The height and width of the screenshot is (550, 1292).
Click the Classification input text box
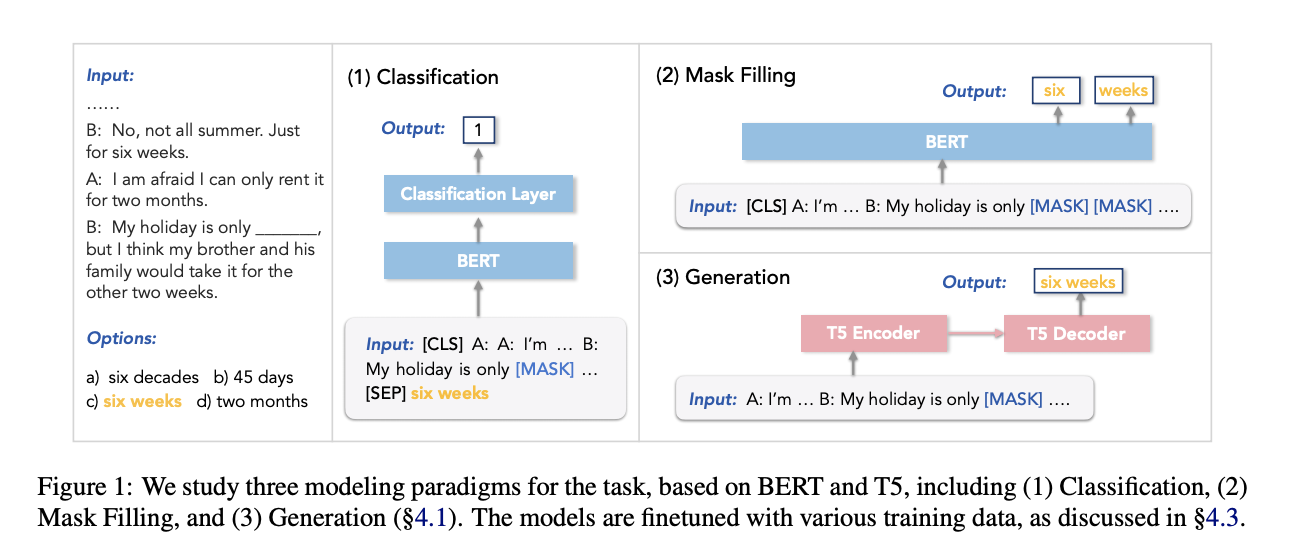(485, 368)
